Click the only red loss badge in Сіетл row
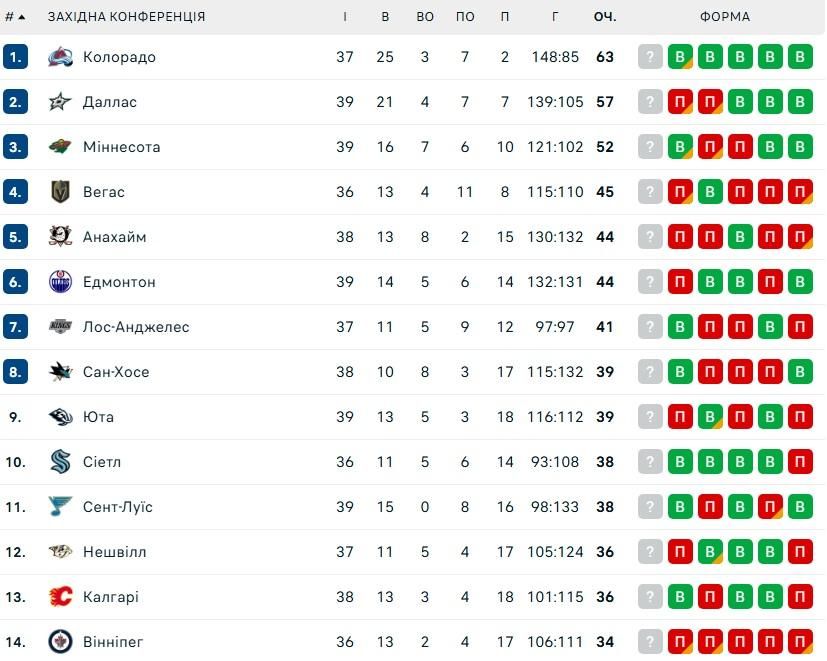The width and height of the screenshot is (827, 661). tap(800, 462)
